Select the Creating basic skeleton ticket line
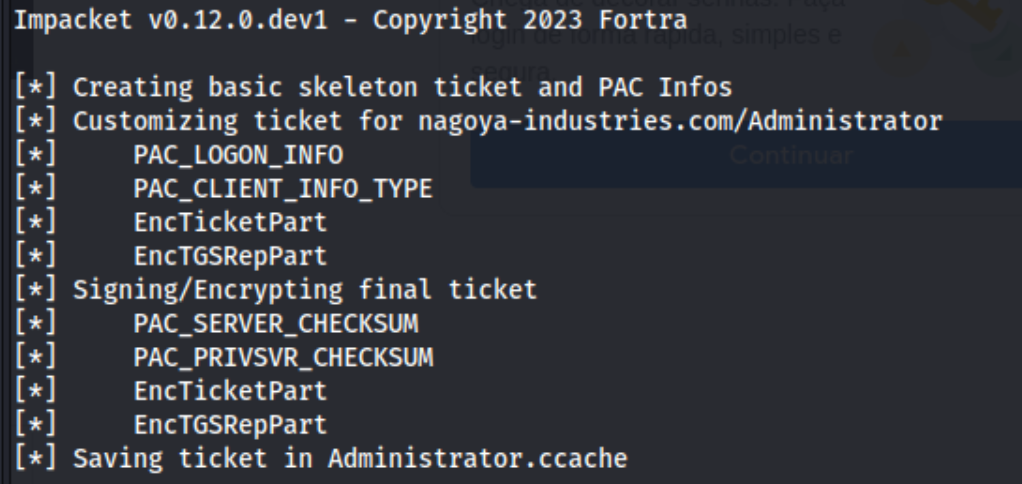Image resolution: width=1022 pixels, height=484 pixels. point(373,87)
